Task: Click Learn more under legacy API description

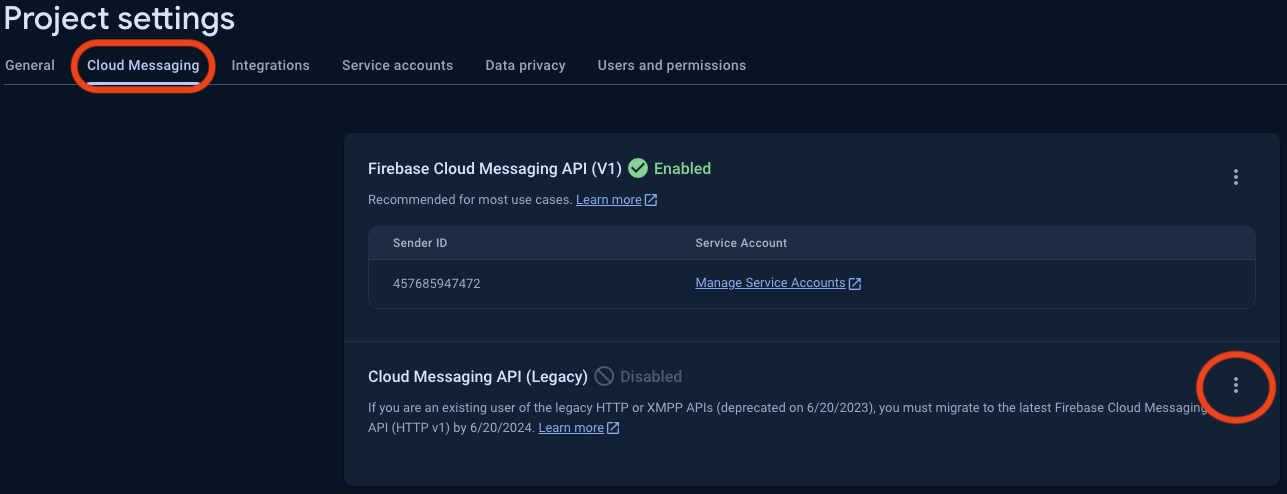Action: [571, 428]
